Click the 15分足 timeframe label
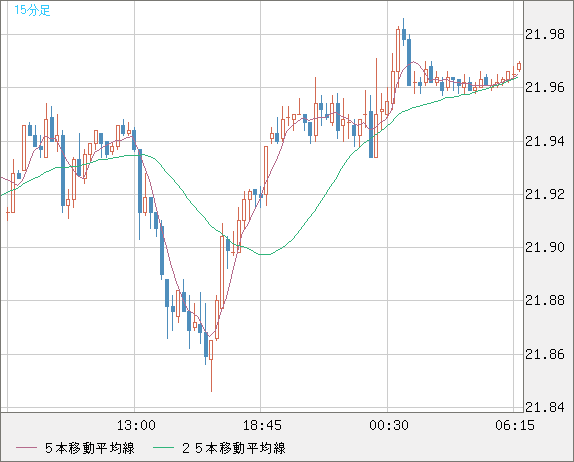574x462 pixels. 32,10
